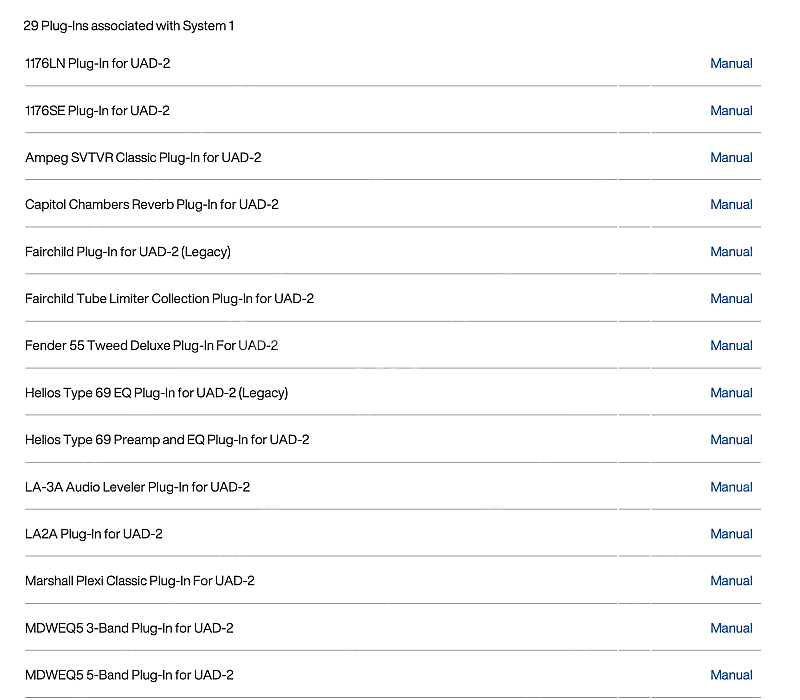Select the LA-3A Audio Leveler Plug-In entry
Screen dimensions: 800x700
point(137,487)
